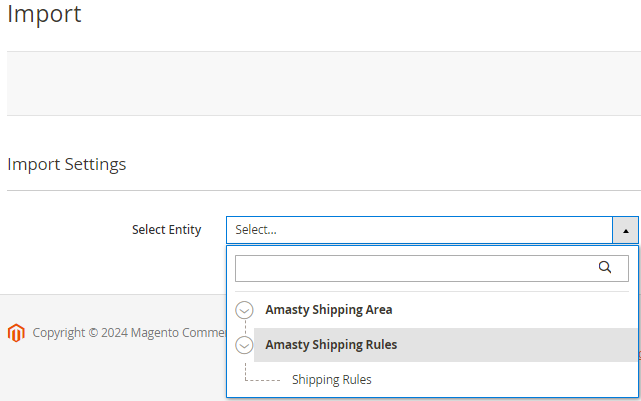The height and width of the screenshot is (401, 641).
Task: Click the 'Select...' placeholder text
Action: coord(256,230)
